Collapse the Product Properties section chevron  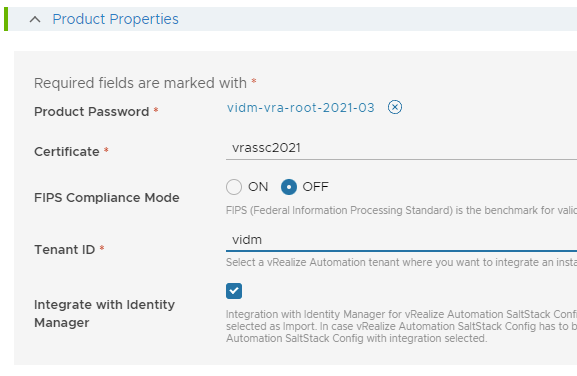coord(35,19)
